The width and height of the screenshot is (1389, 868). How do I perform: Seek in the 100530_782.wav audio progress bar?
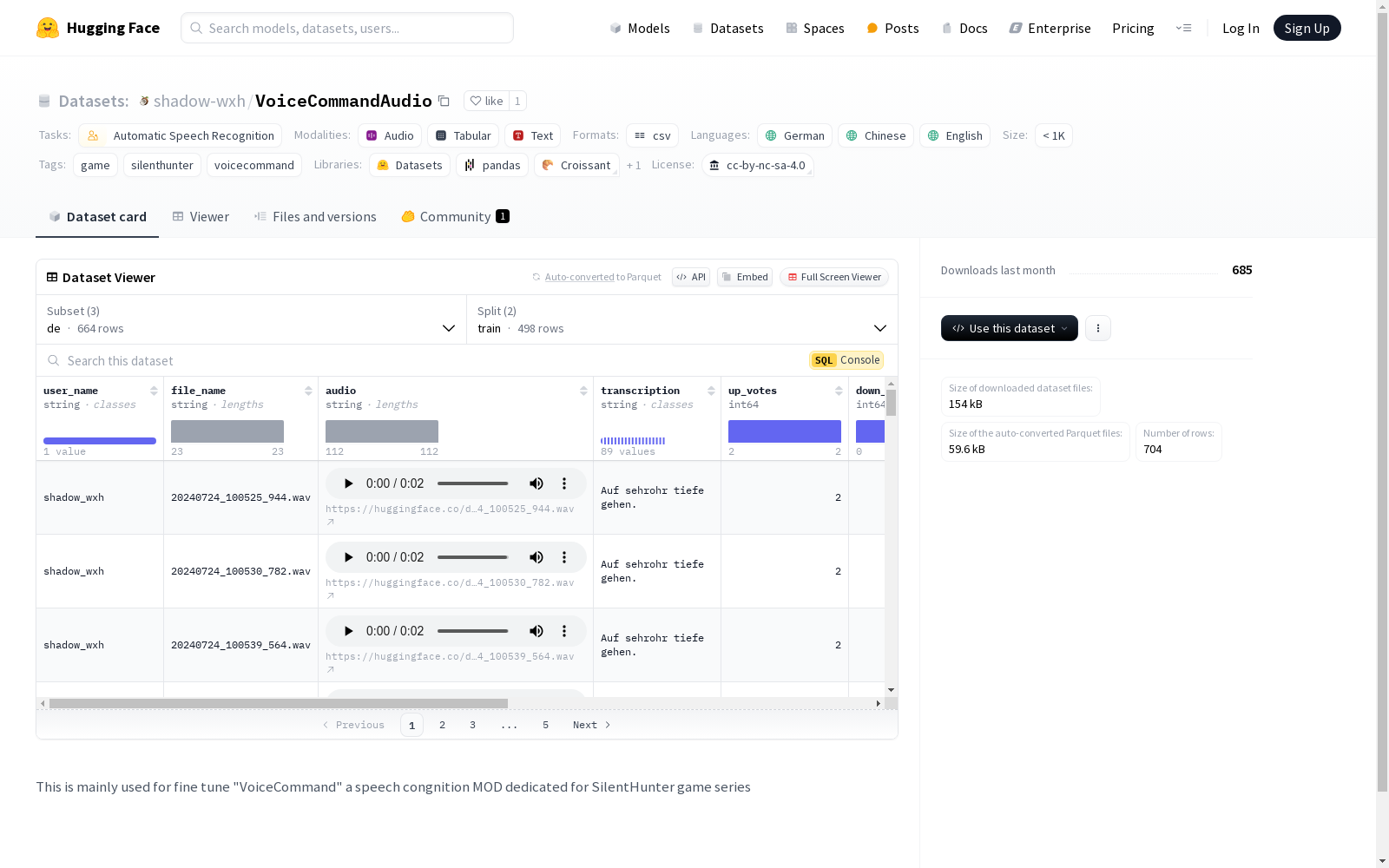coord(473,557)
